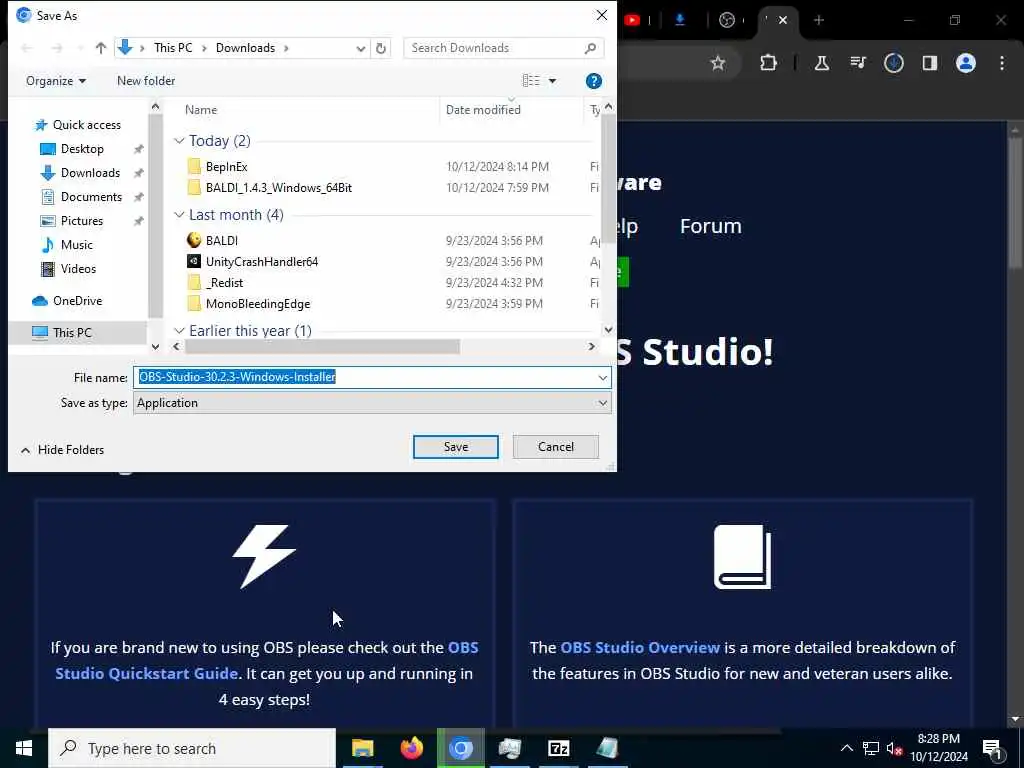
Task: Switch to the OBS-icon browser tab
Action: [727, 20]
